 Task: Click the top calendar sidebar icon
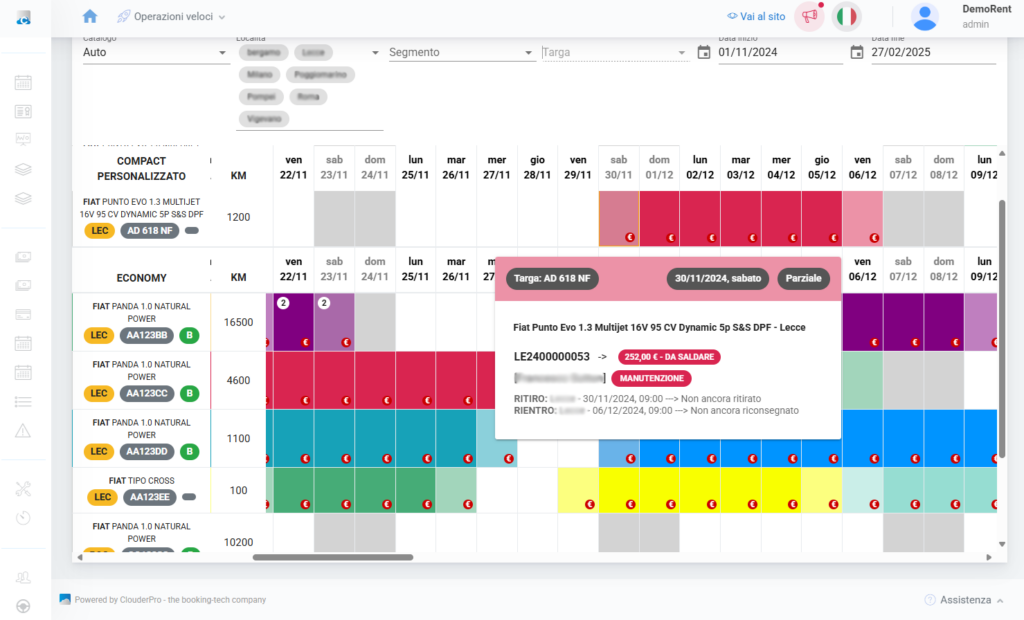point(23,83)
